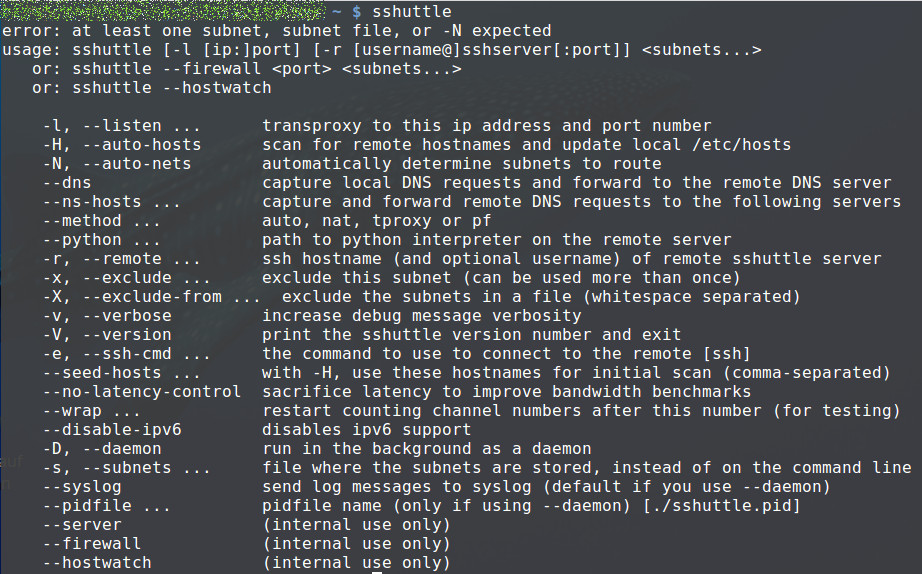Click the 'sshuttle' command at the prompt
The height and width of the screenshot is (574, 922).
[412, 12]
